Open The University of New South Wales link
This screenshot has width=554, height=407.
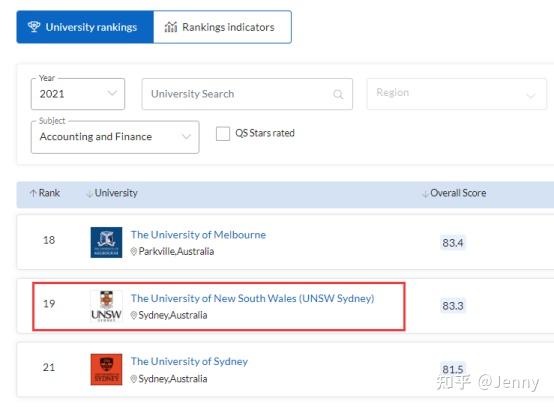[252, 298]
